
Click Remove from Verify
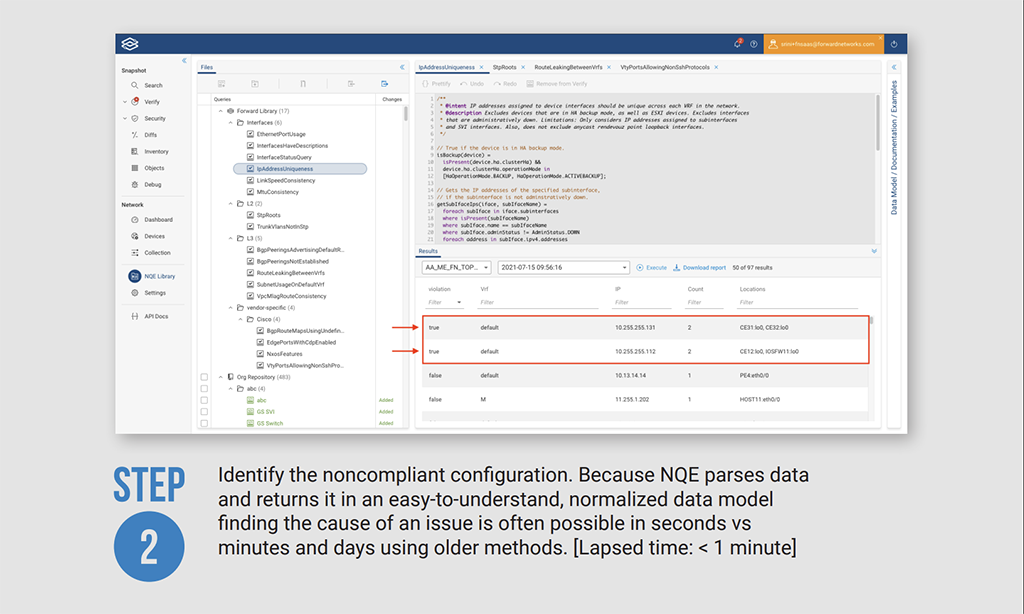[x=557, y=84]
